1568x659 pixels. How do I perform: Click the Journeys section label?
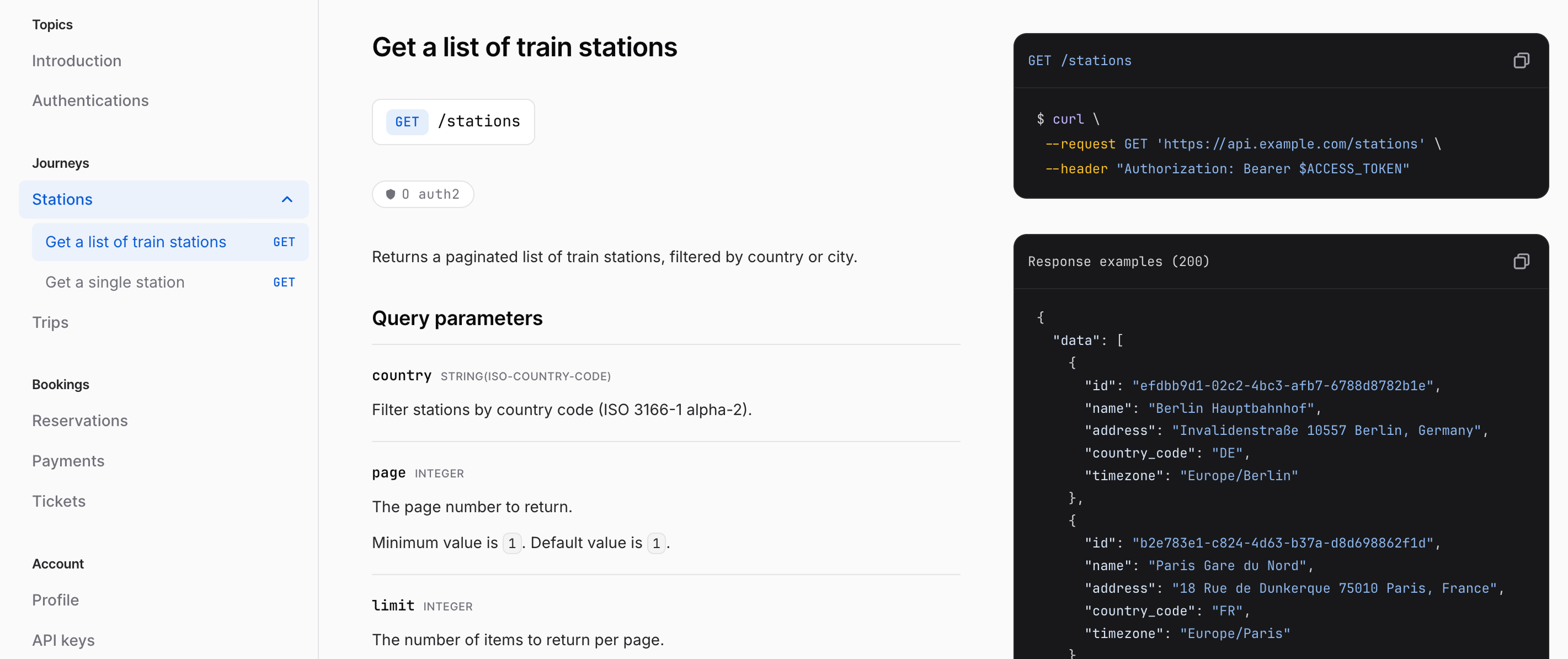click(x=60, y=163)
